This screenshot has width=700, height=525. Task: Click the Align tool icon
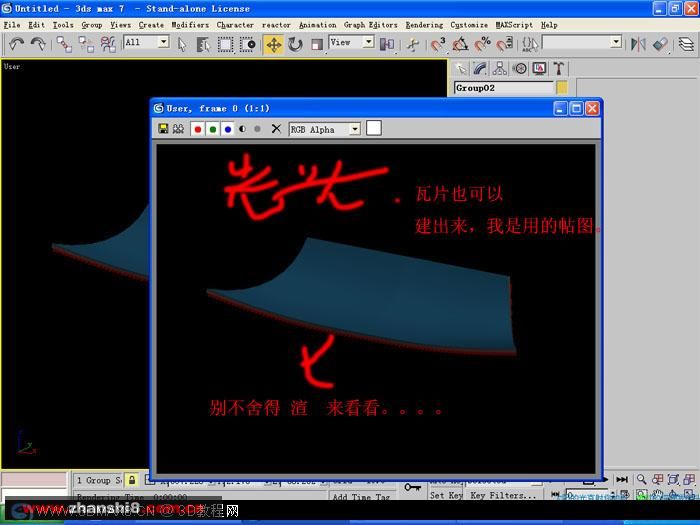pos(660,44)
